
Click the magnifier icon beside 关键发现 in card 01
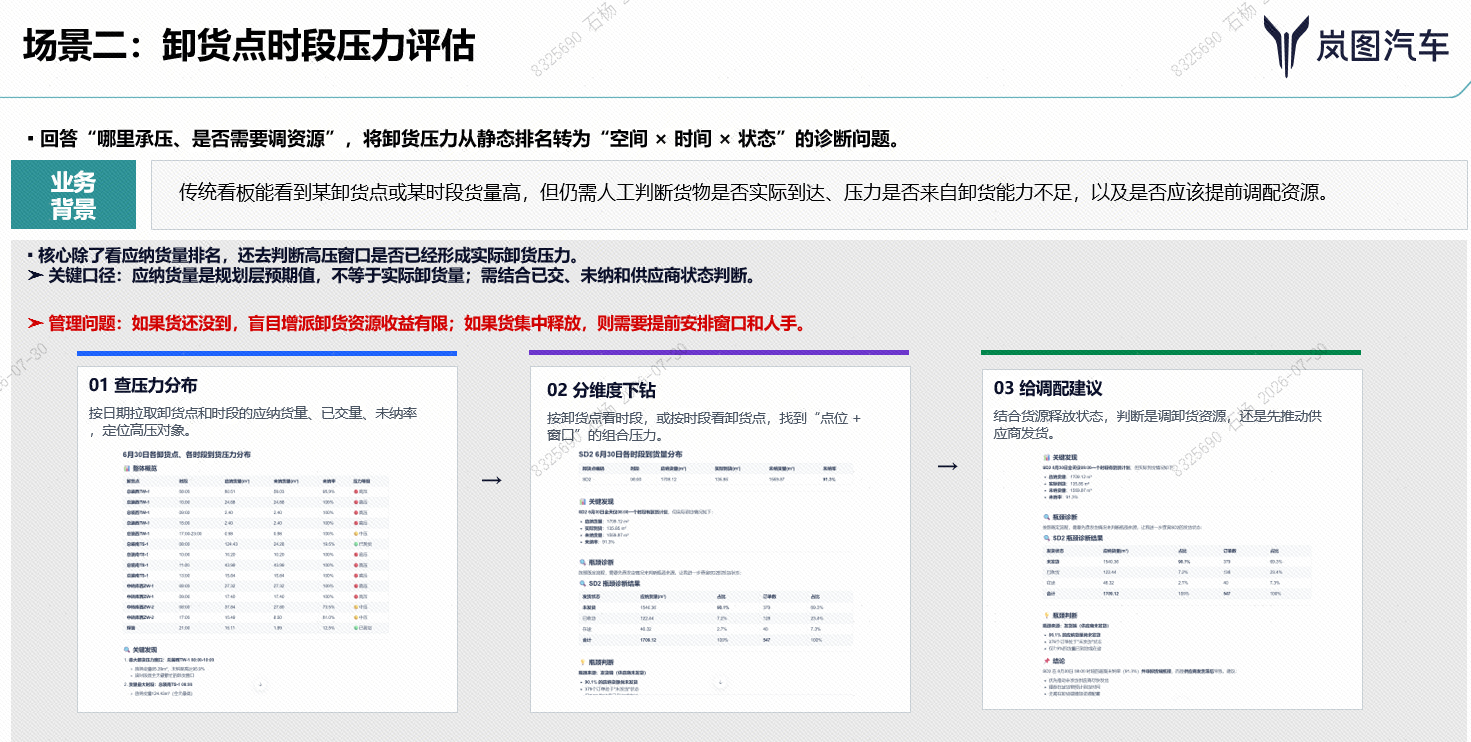click(127, 650)
